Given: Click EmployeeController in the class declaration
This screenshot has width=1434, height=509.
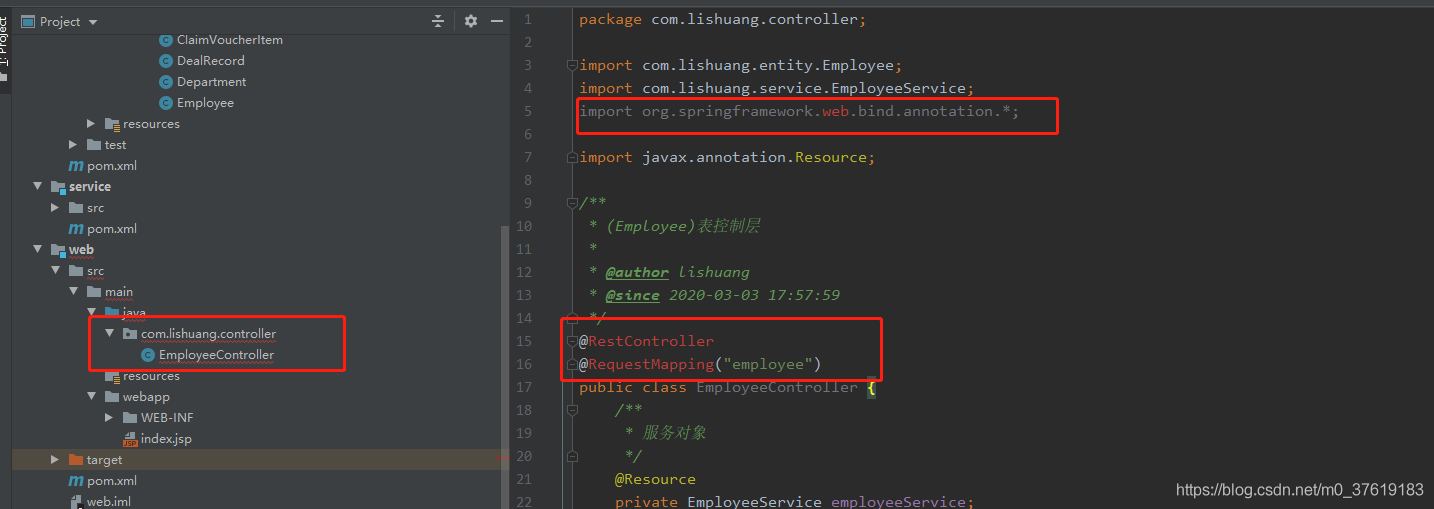Looking at the screenshot, I should click(x=777, y=387).
